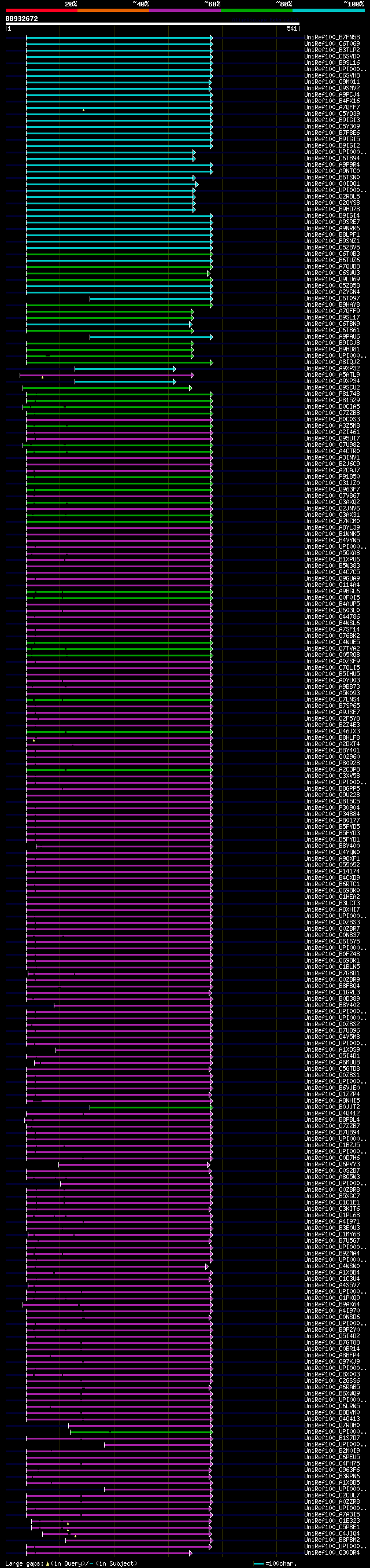Click the cyan alignment bar for UniRef100_A9PAU6
The image size is (370, 1568).
coord(151,337)
